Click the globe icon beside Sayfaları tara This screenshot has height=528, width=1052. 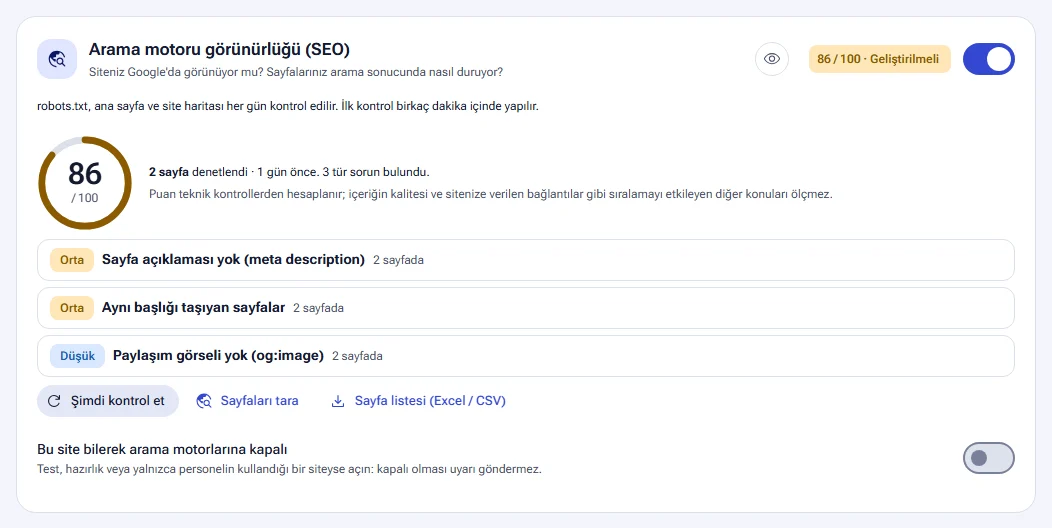(x=204, y=401)
